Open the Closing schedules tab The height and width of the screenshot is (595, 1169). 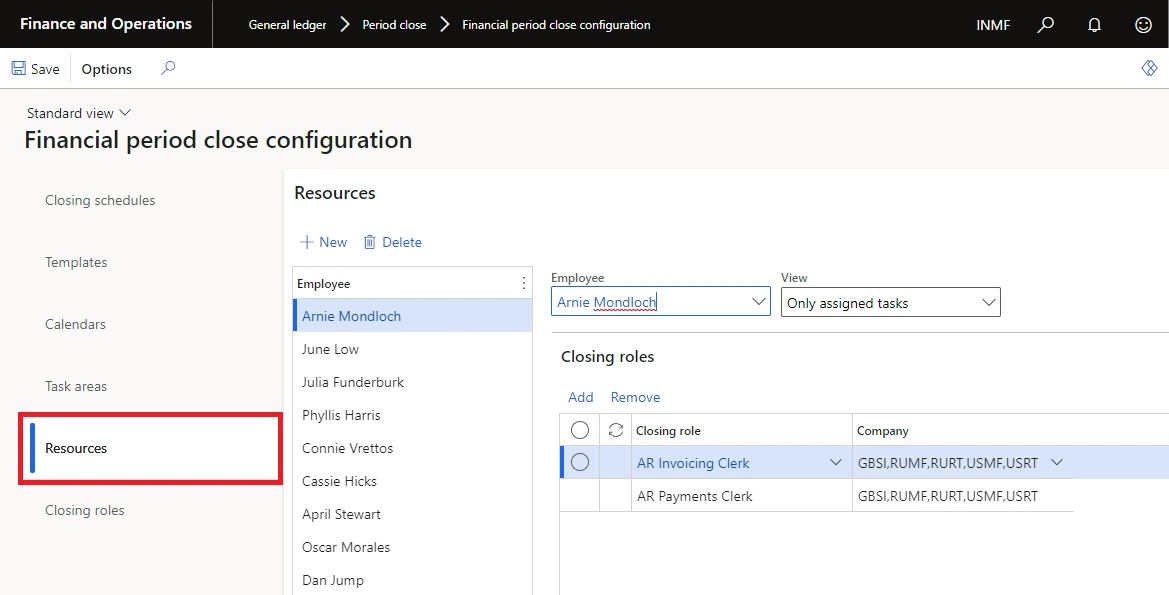(x=100, y=200)
